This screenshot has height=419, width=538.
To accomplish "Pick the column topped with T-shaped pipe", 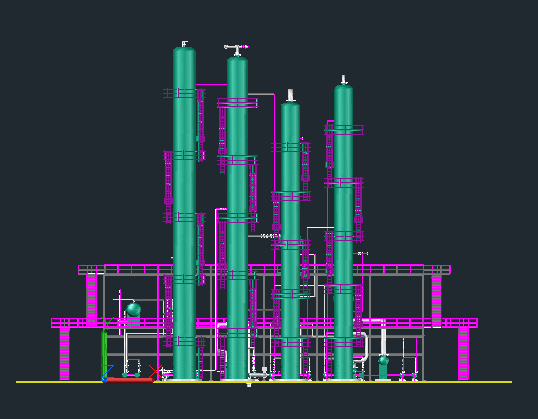I will tap(237, 218).
